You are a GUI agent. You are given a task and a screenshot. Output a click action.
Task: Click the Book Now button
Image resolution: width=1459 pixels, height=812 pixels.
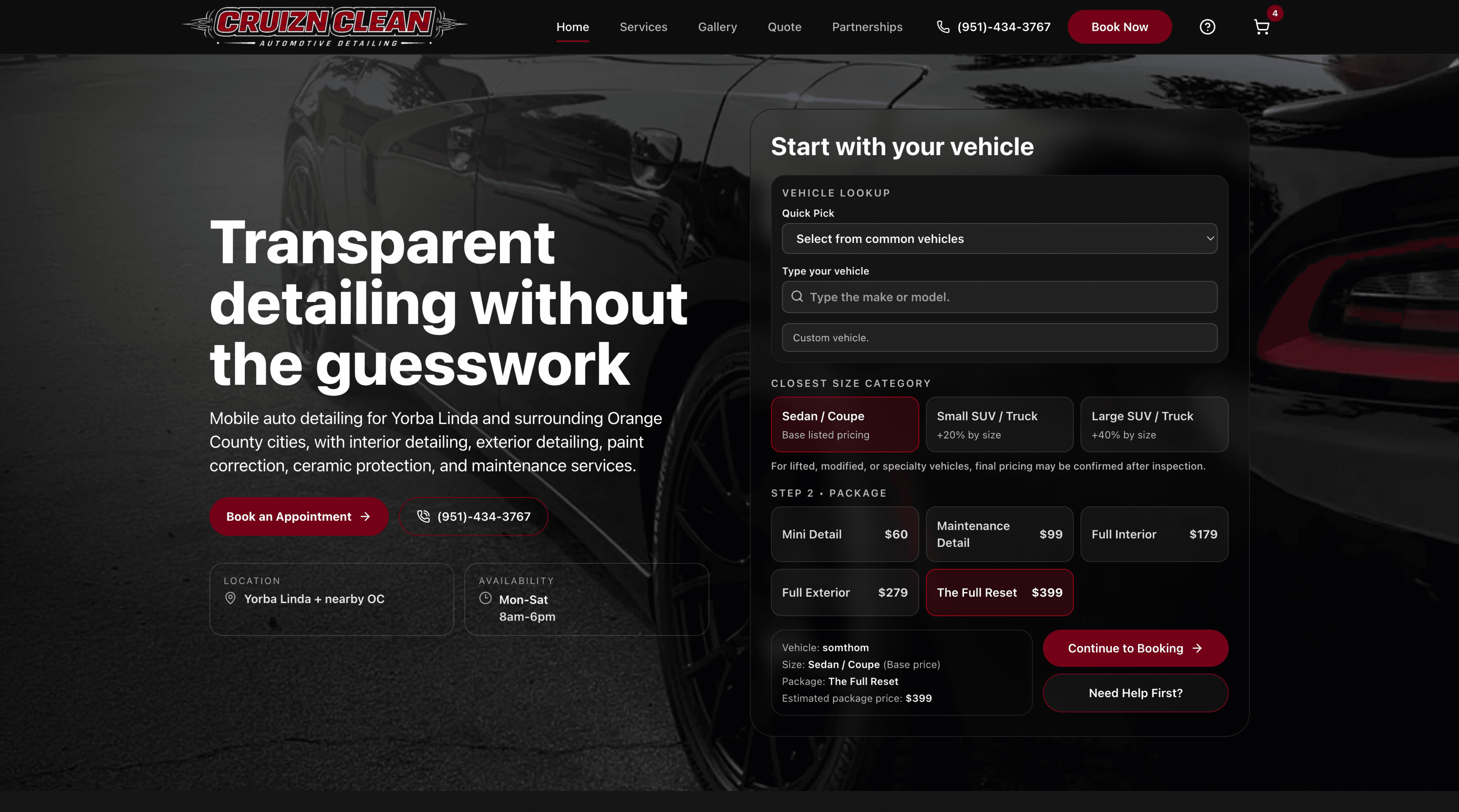point(1119,27)
